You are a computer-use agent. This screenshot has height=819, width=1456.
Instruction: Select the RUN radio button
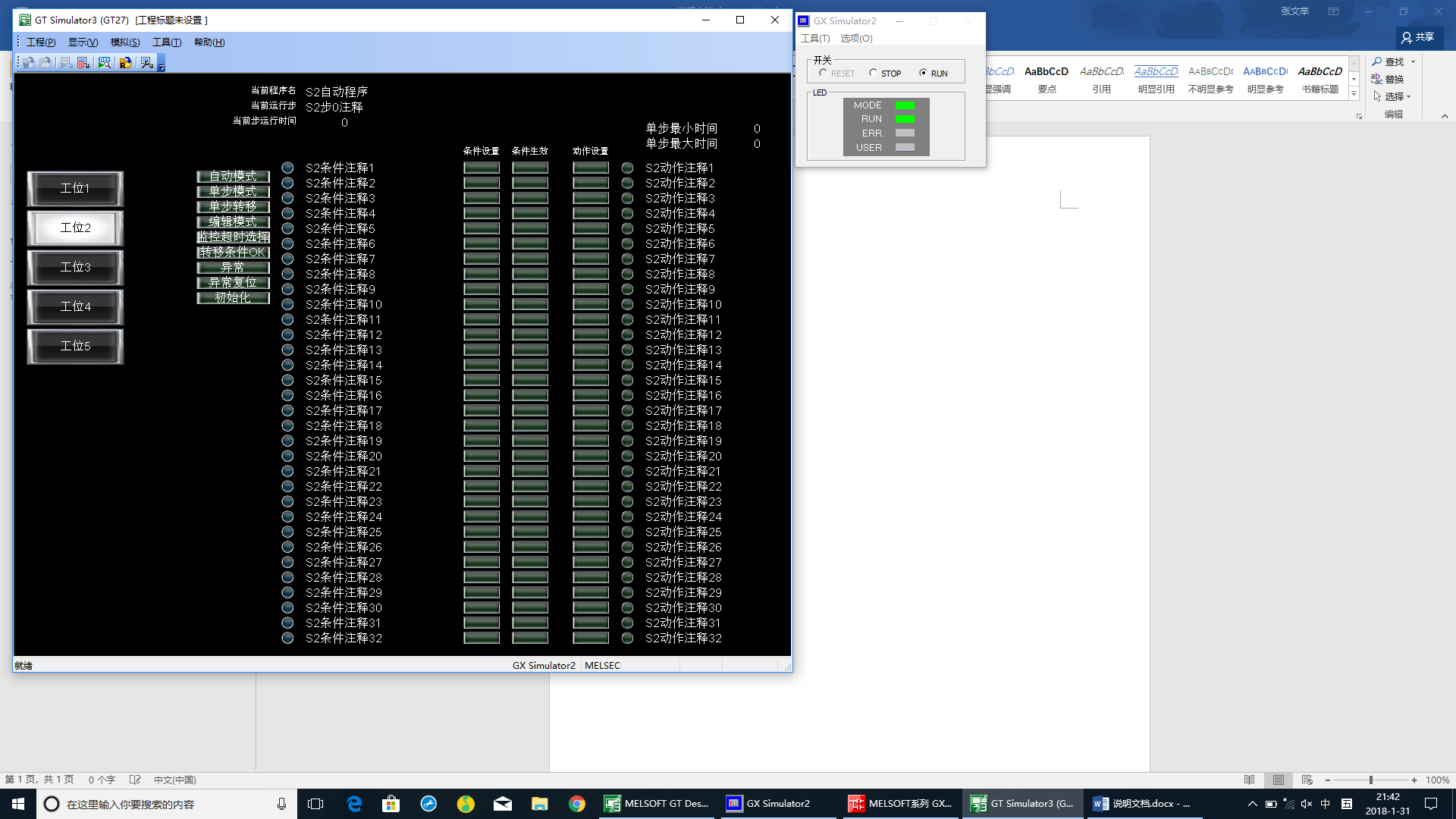coord(923,73)
